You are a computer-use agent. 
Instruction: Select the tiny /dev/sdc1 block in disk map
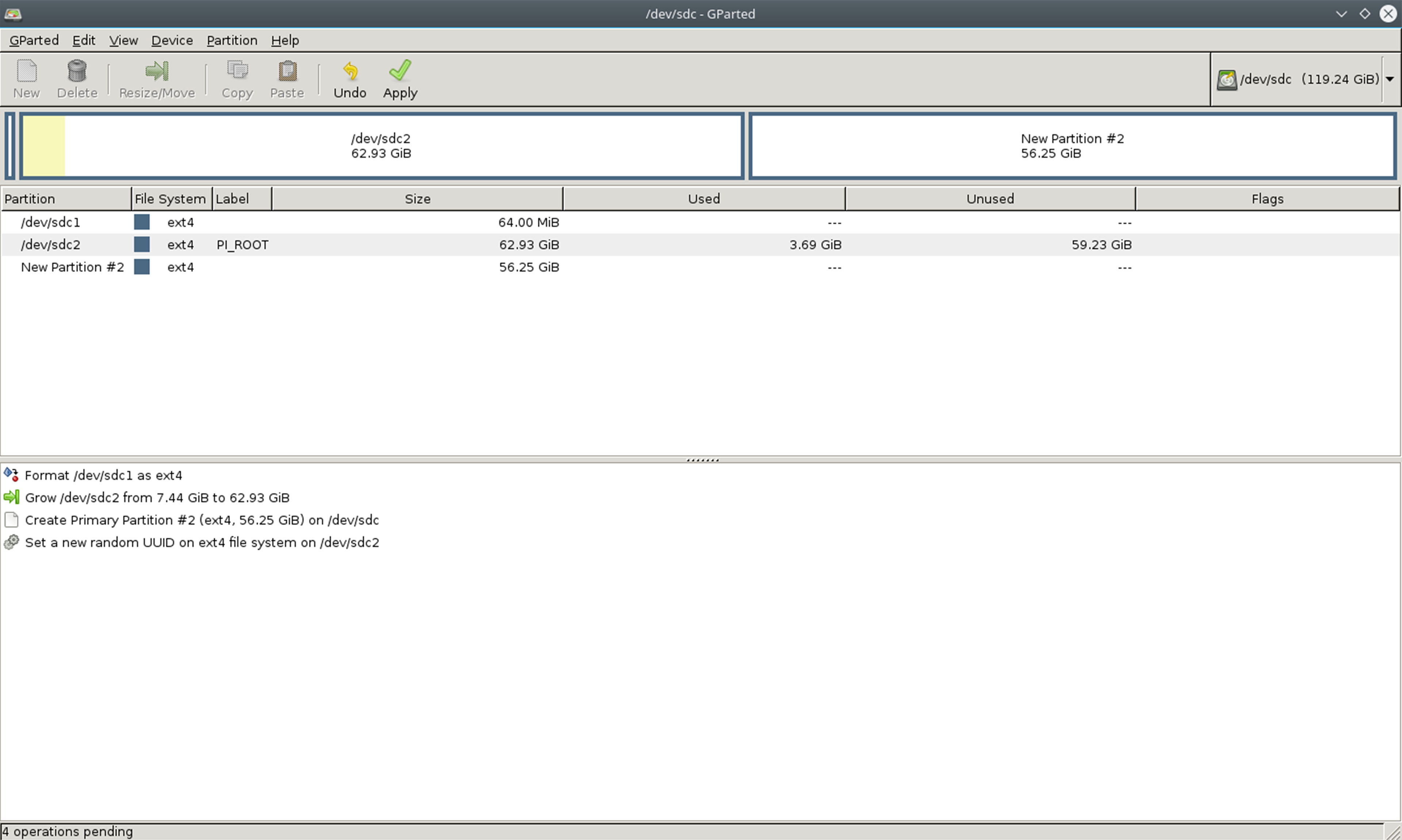coord(9,146)
